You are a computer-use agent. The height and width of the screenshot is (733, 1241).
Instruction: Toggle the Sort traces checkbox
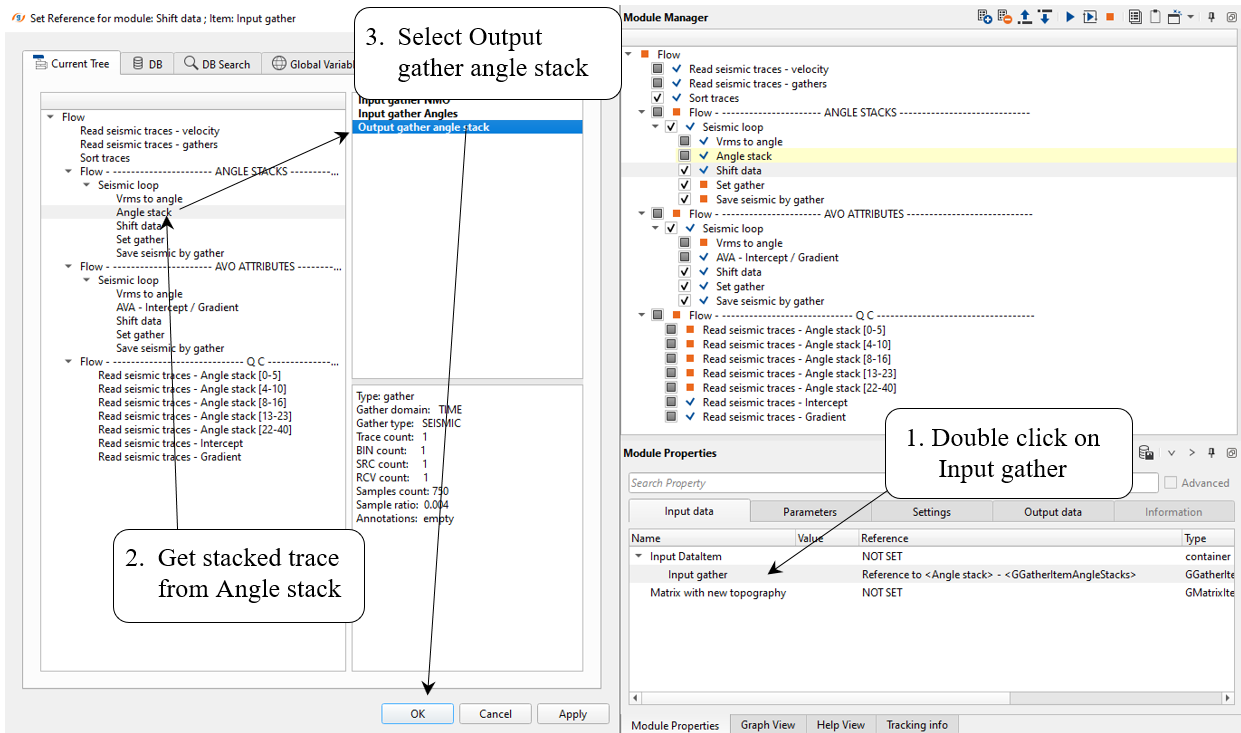coord(657,98)
